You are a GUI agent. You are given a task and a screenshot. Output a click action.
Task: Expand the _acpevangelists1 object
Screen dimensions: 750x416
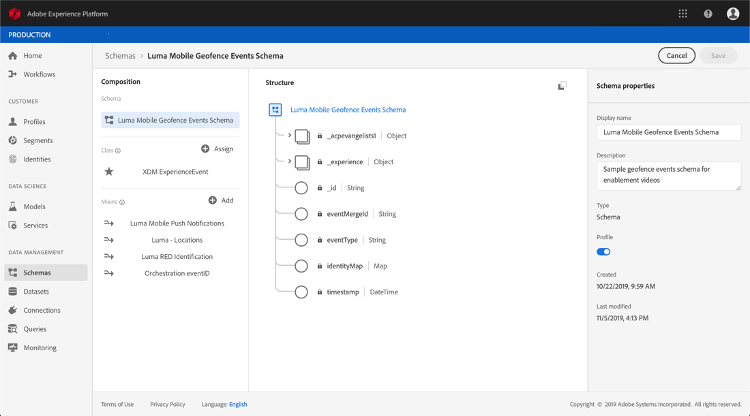click(x=289, y=135)
